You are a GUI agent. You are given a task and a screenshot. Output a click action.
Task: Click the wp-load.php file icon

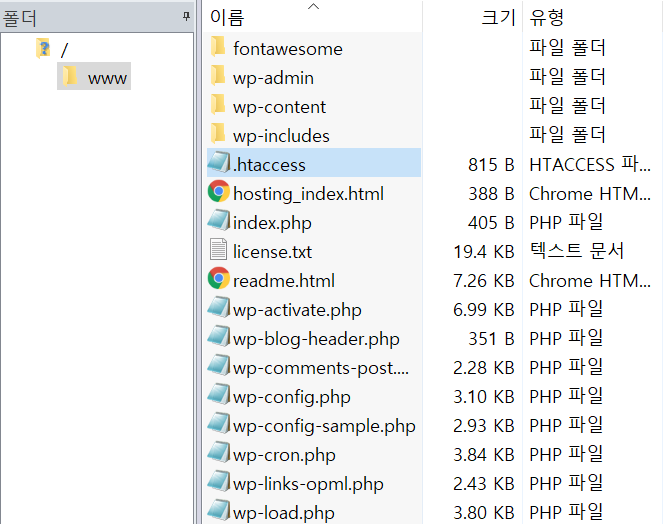point(219,510)
